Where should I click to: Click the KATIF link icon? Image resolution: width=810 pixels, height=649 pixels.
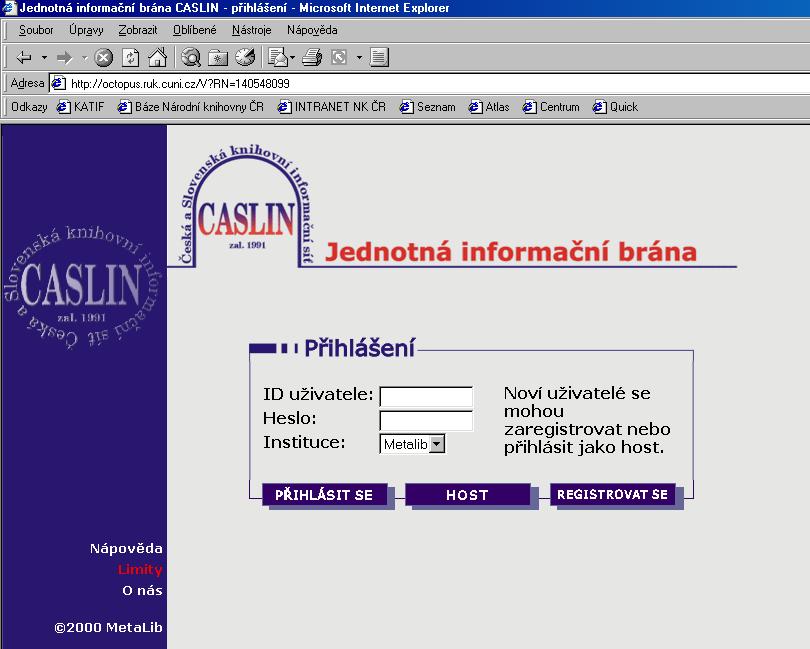(64, 107)
